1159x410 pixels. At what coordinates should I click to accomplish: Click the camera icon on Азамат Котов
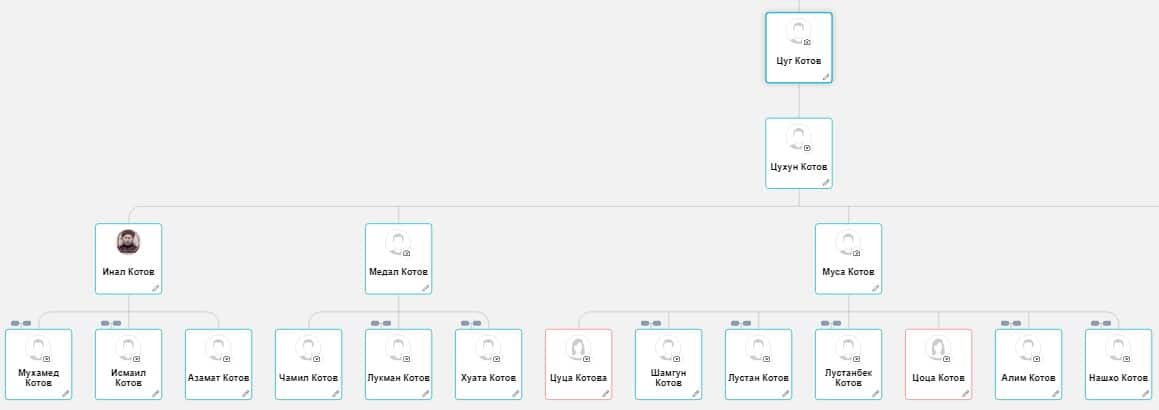(227, 358)
